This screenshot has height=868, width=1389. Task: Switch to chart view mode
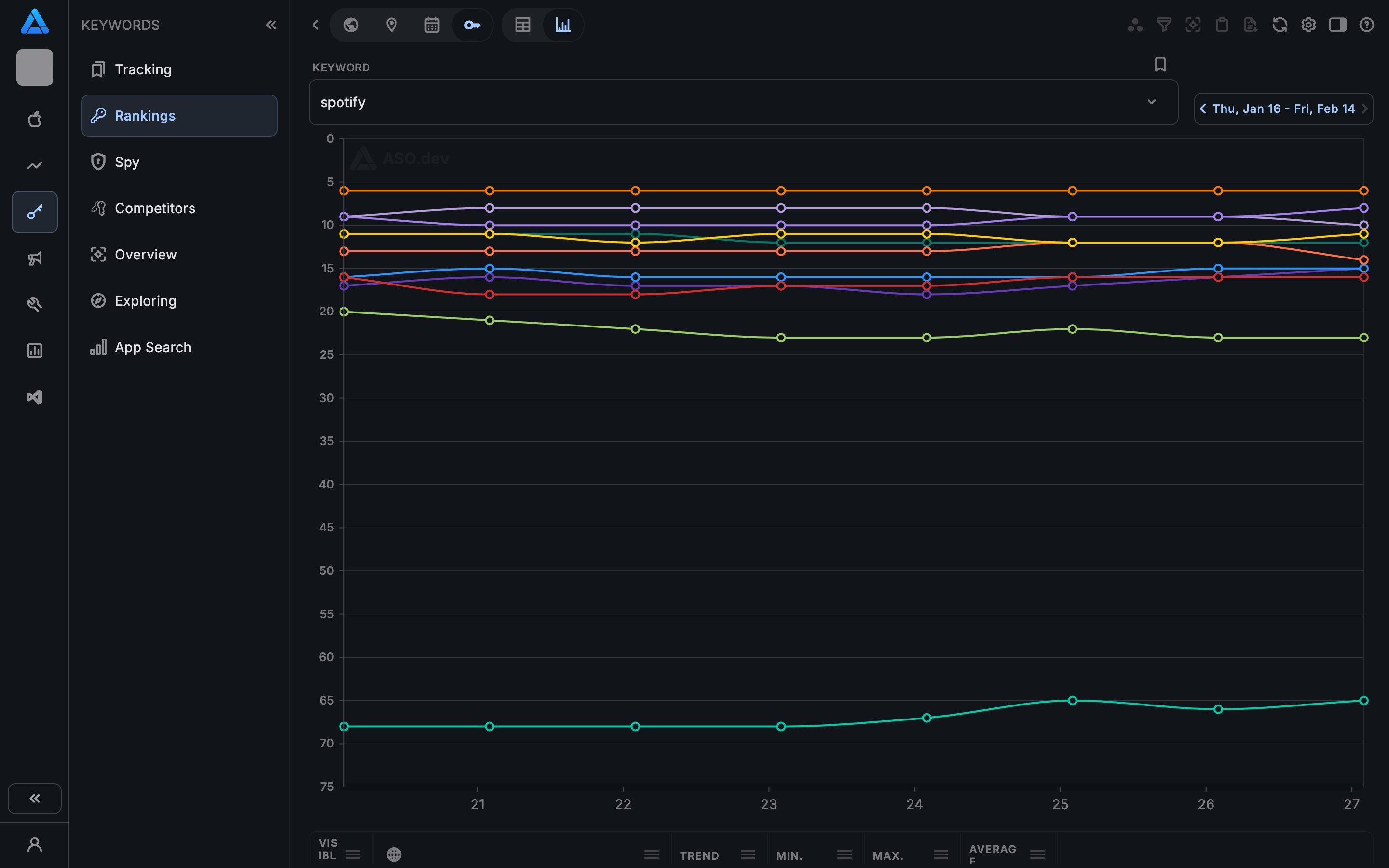[562, 25]
